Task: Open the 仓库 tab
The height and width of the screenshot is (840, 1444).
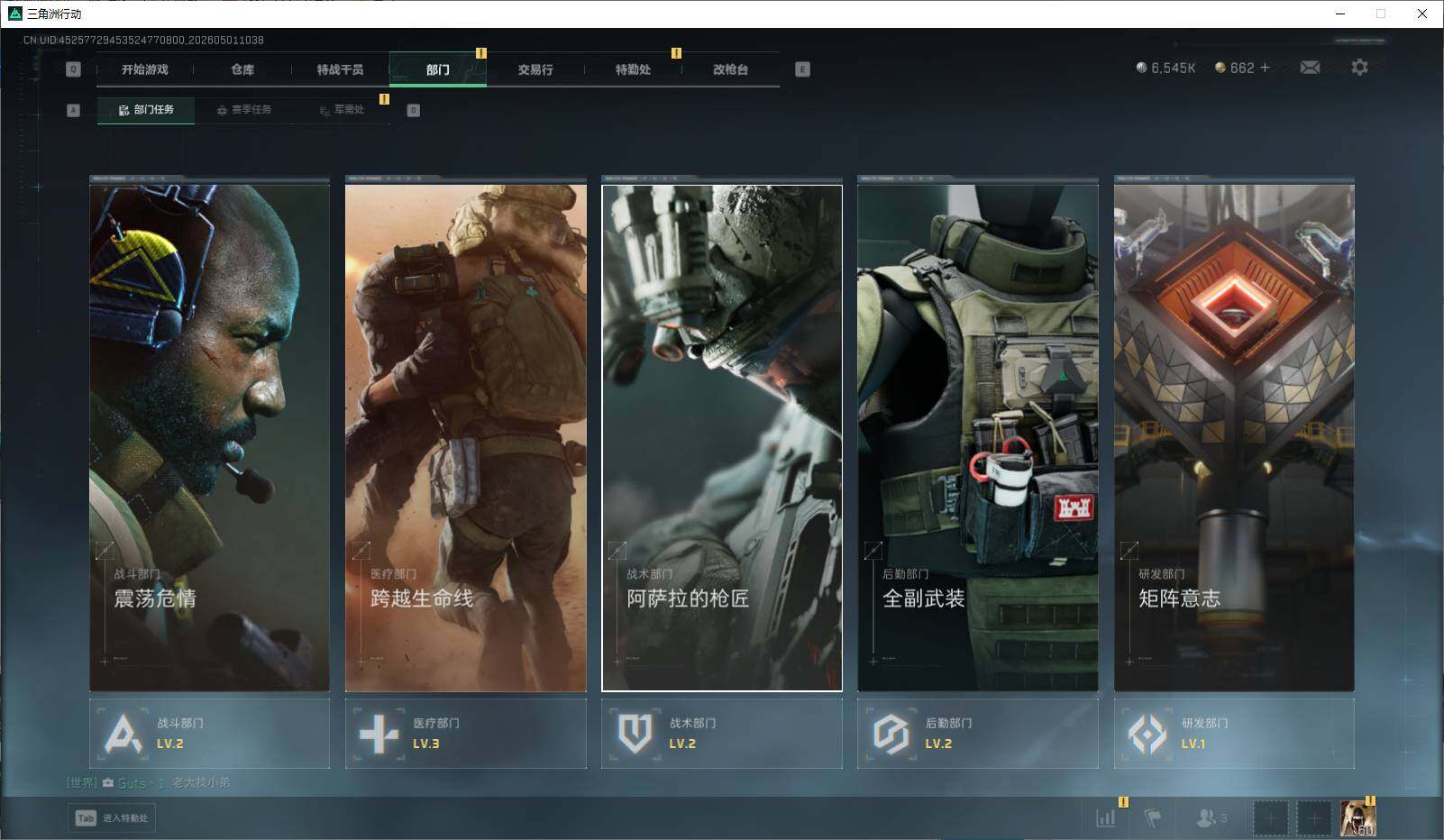Action: (x=242, y=69)
